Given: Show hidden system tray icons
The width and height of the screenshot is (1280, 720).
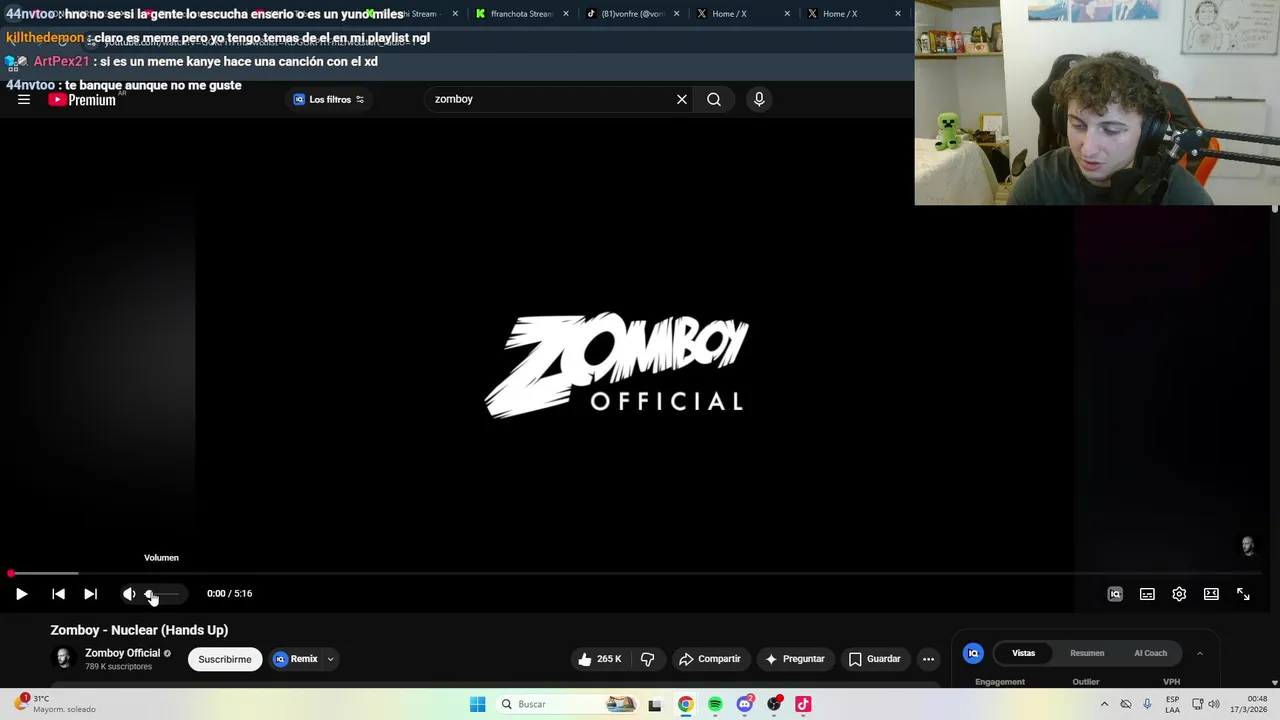Looking at the screenshot, I should pos(1104,704).
